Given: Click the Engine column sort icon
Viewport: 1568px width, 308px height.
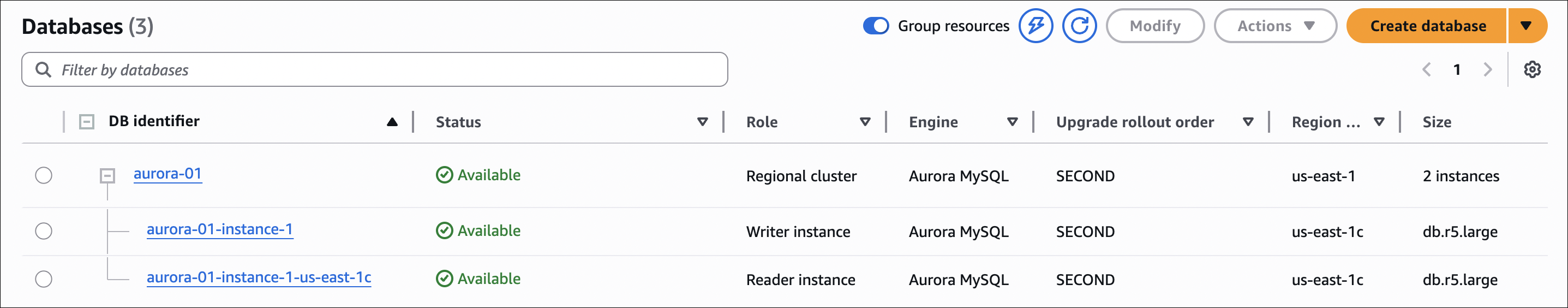Looking at the screenshot, I should [x=1012, y=122].
